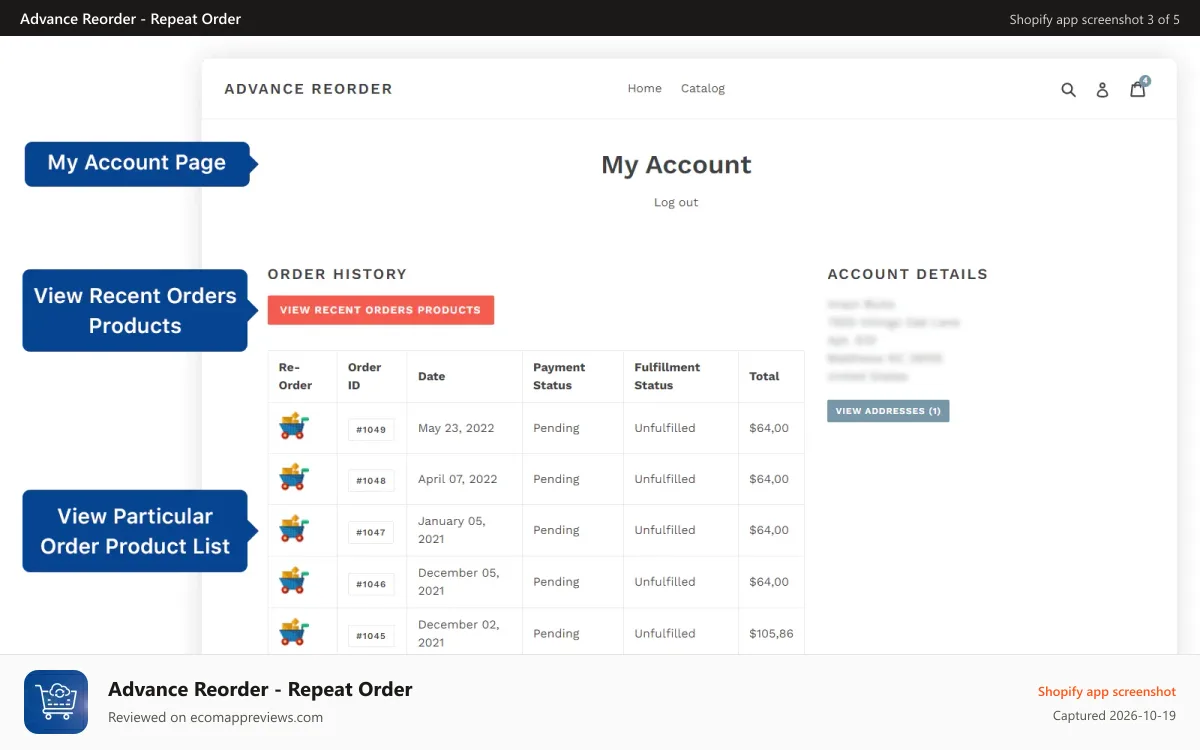Select the date May 23, 2022
Screen dimensions: 1200x750
[x=456, y=428]
